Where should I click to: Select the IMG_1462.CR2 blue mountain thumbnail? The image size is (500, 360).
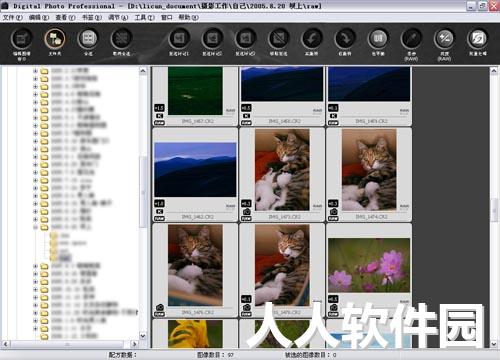click(x=195, y=169)
